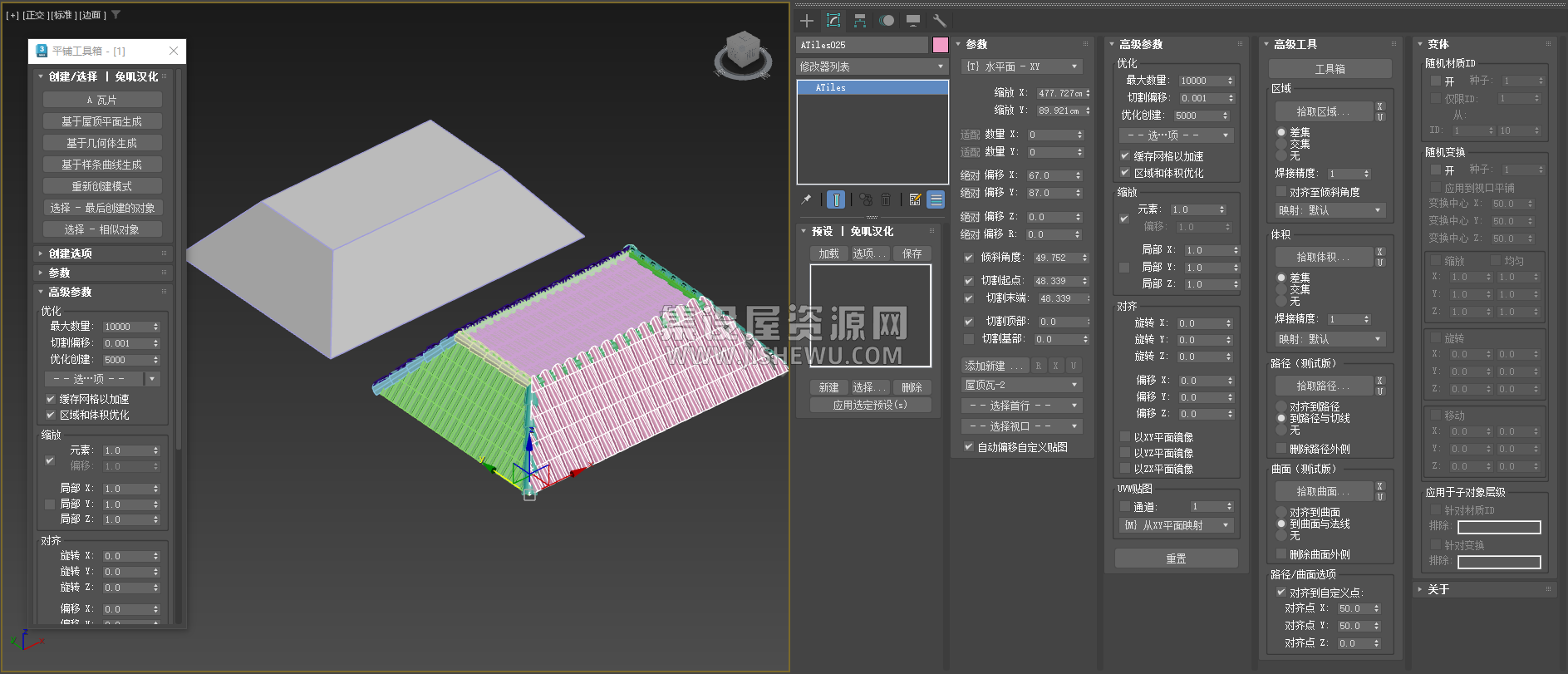This screenshot has height=674, width=1568.
Task: Select 交集 radio under 区域
Action: point(1281,144)
